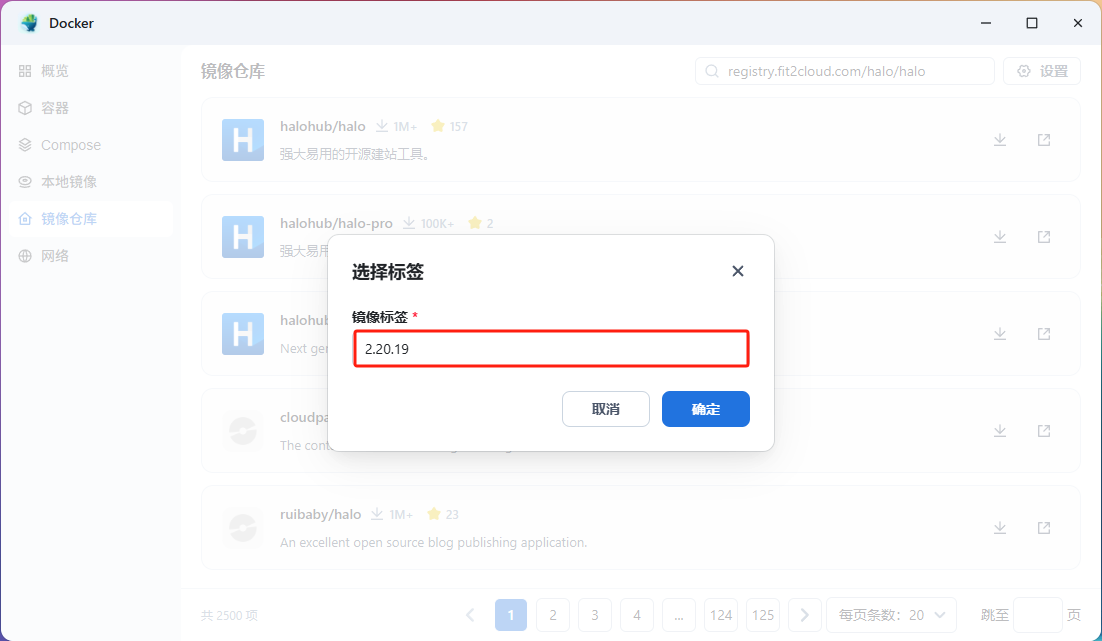Close the 选择标签 dialog with X

737,271
